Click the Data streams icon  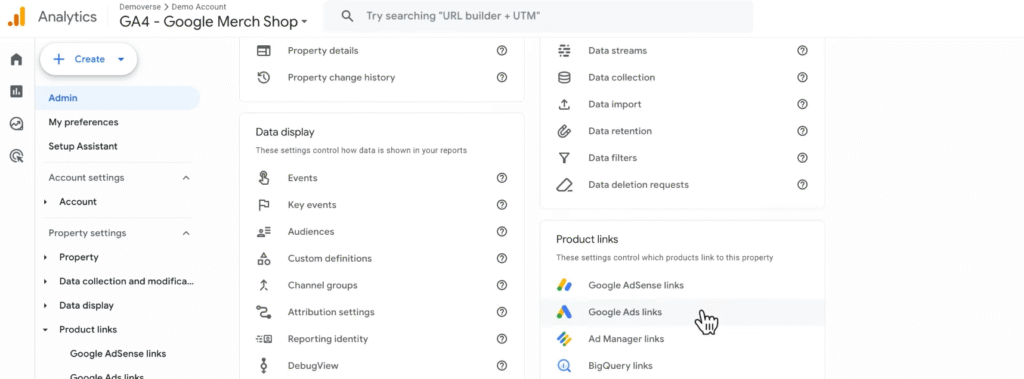pyautogui.click(x=564, y=50)
